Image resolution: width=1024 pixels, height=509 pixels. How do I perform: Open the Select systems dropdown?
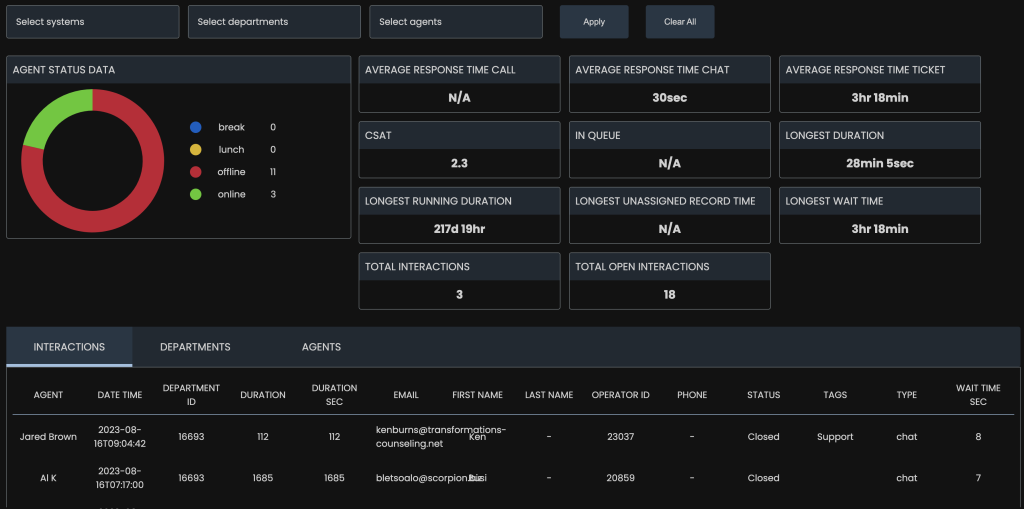pyautogui.click(x=92, y=22)
